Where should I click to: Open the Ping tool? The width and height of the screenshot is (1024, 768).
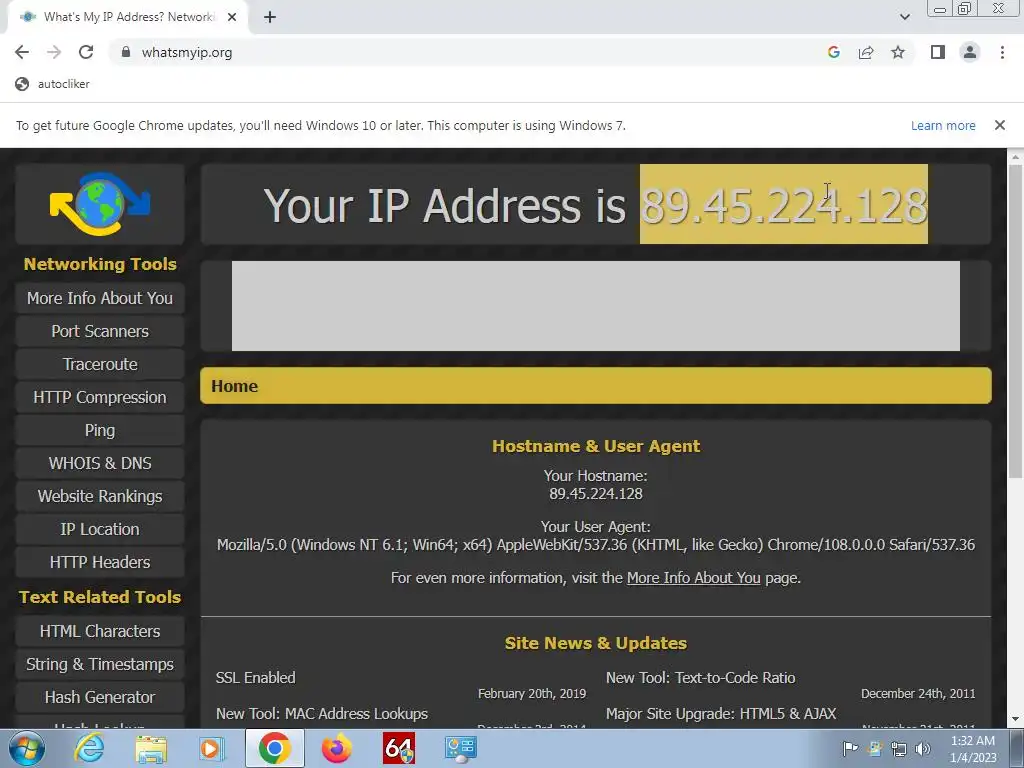(x=100, y=430)
